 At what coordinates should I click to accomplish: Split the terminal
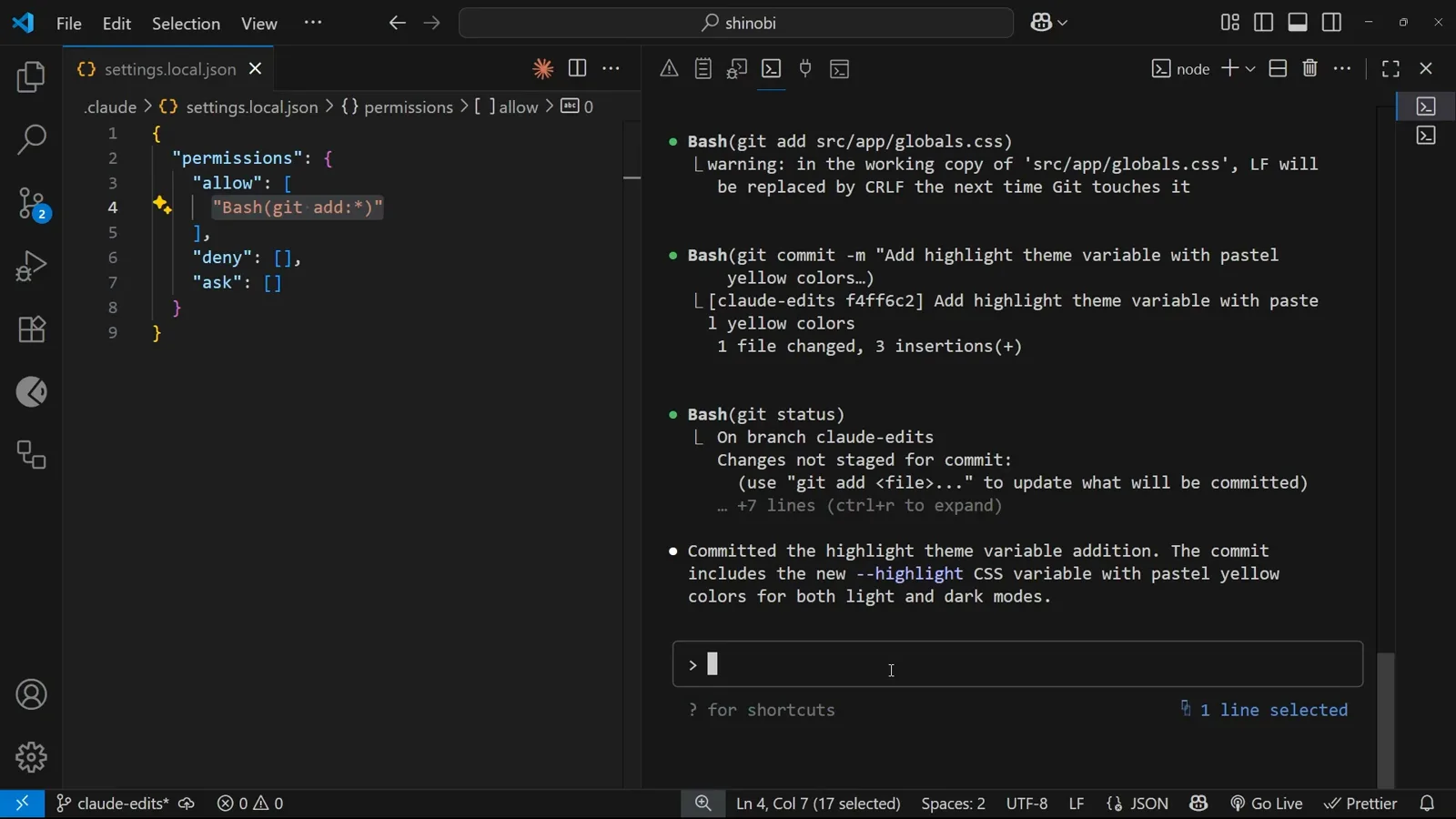click(1278, 68)
